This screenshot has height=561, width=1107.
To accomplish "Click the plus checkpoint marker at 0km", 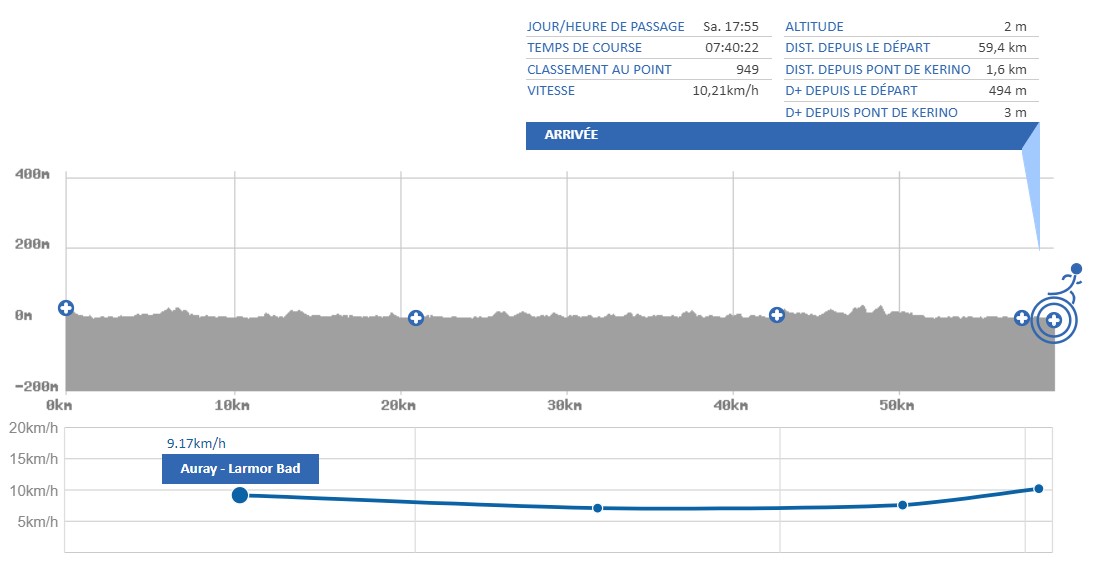I will pos(66,308).
